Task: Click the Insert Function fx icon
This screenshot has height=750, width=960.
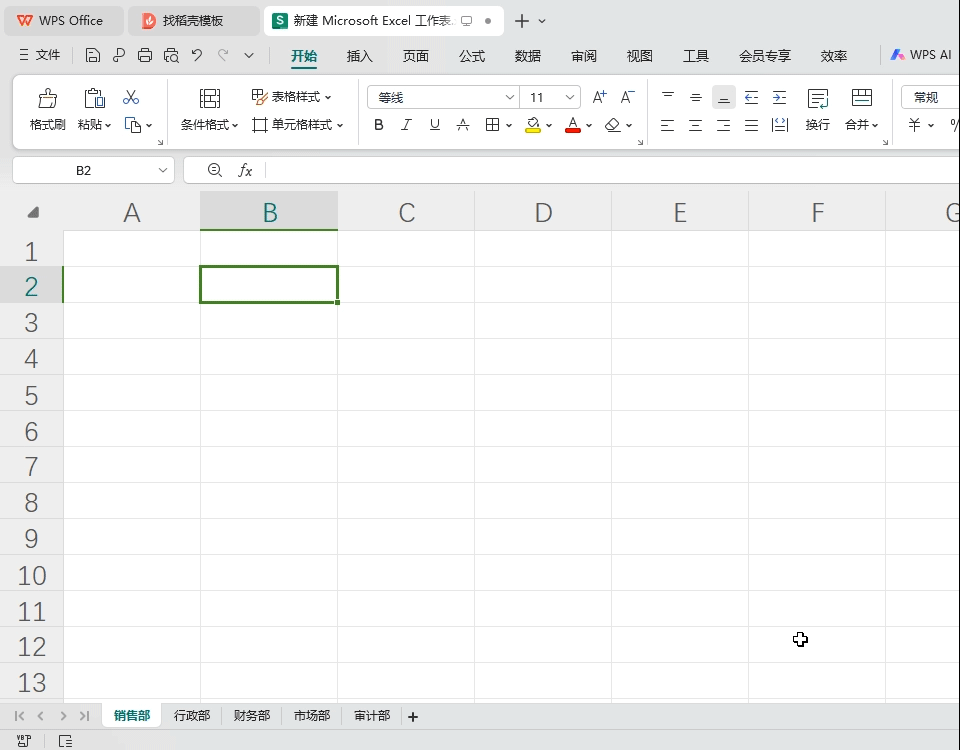Action: coord(245,171)
